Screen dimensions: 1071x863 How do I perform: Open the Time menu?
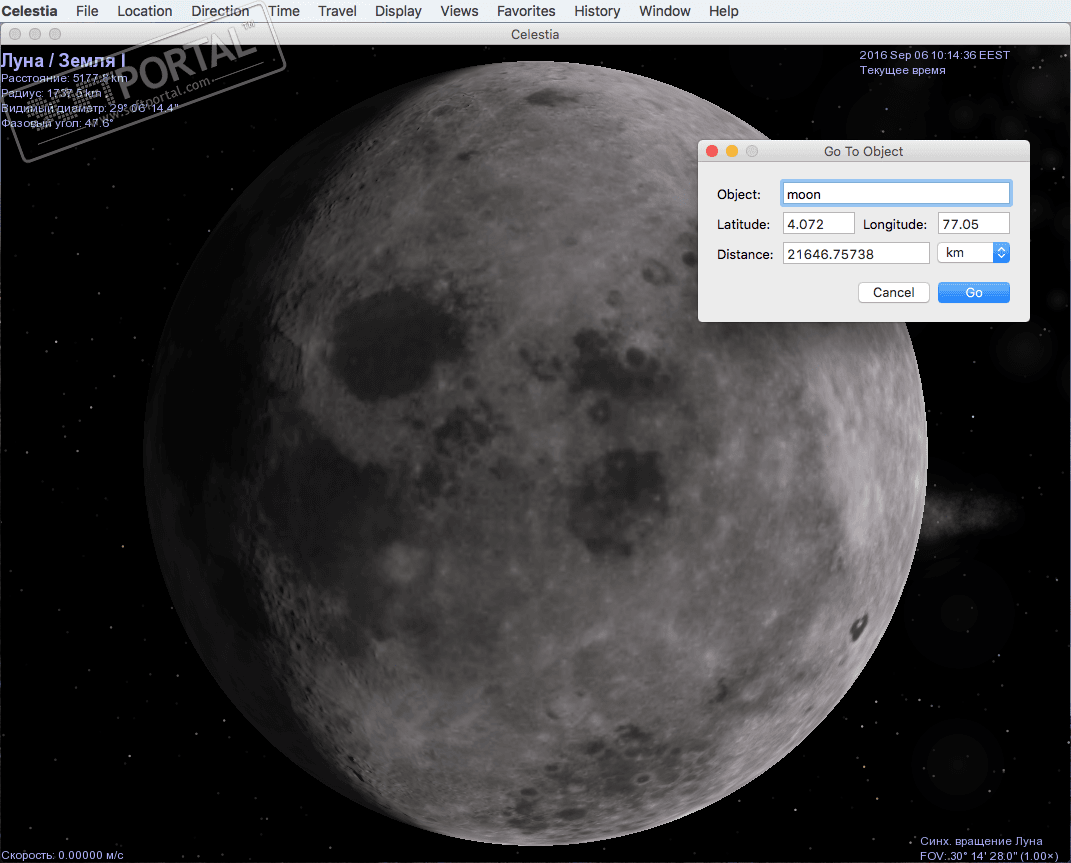284,11
